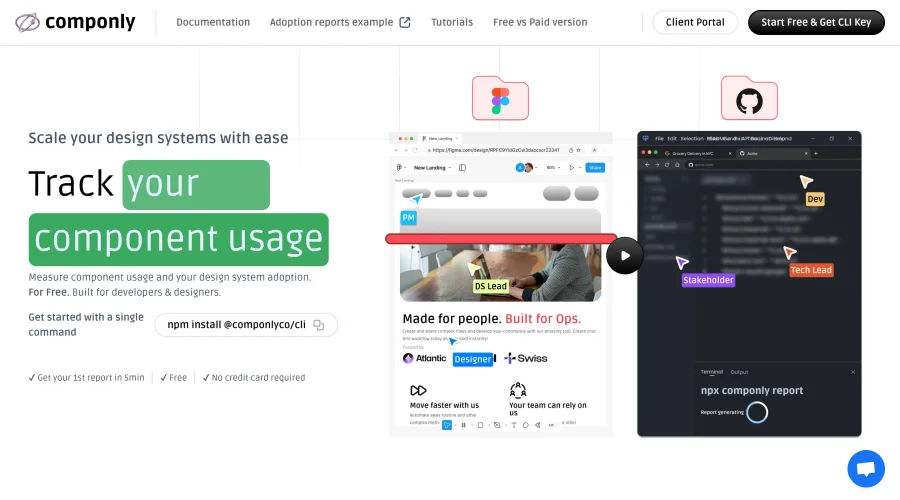Screen dimensions: 900x500
Task: Open the Figma folder icon
Action: pos(500,98)
